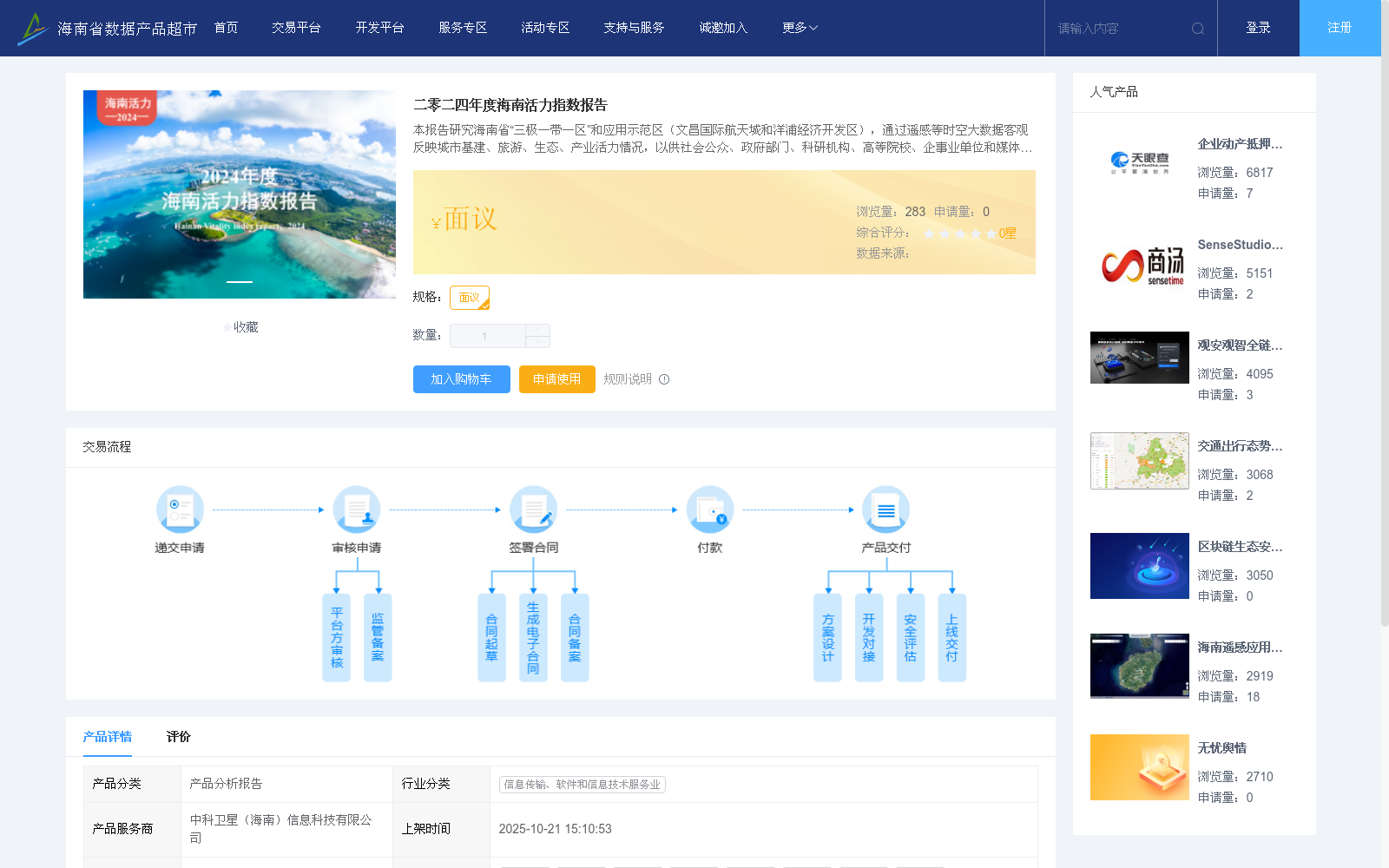Image resolution: width=1389 pixels, height=868 pixels.
Task: Click the page vertical scrollbar
Action: pos(1385,312)
